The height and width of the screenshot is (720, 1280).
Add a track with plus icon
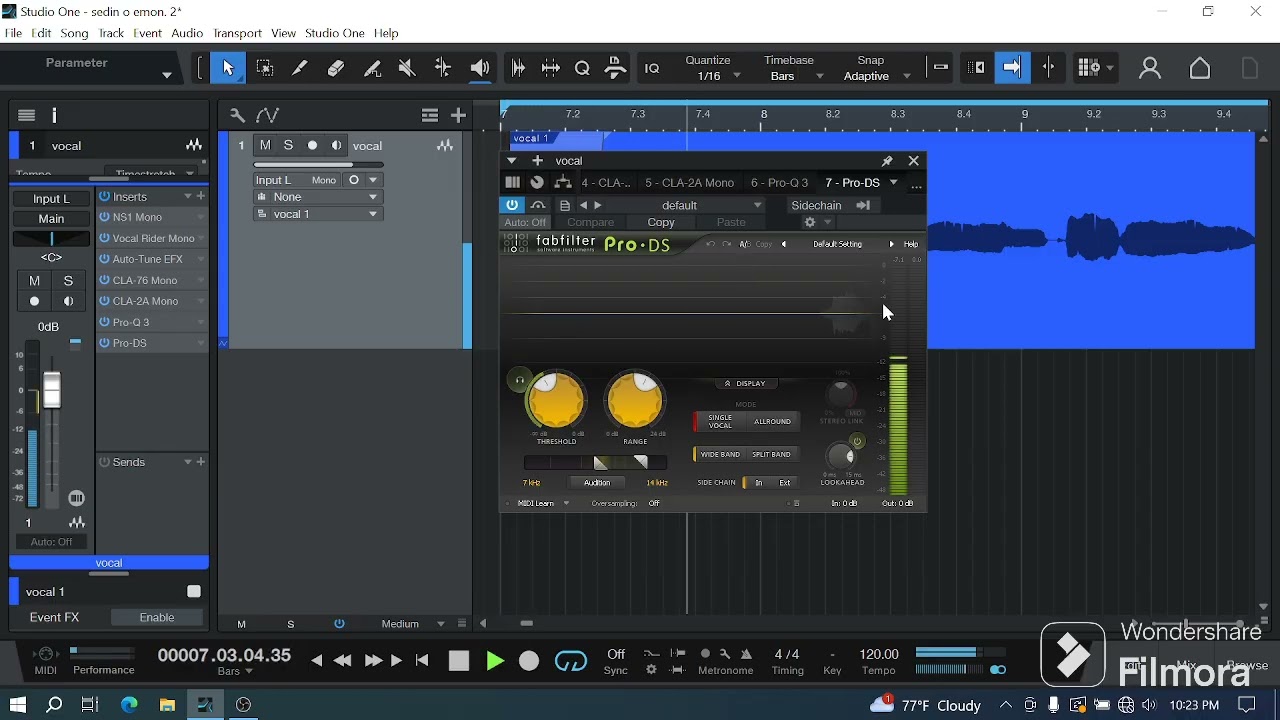(460, 116)
